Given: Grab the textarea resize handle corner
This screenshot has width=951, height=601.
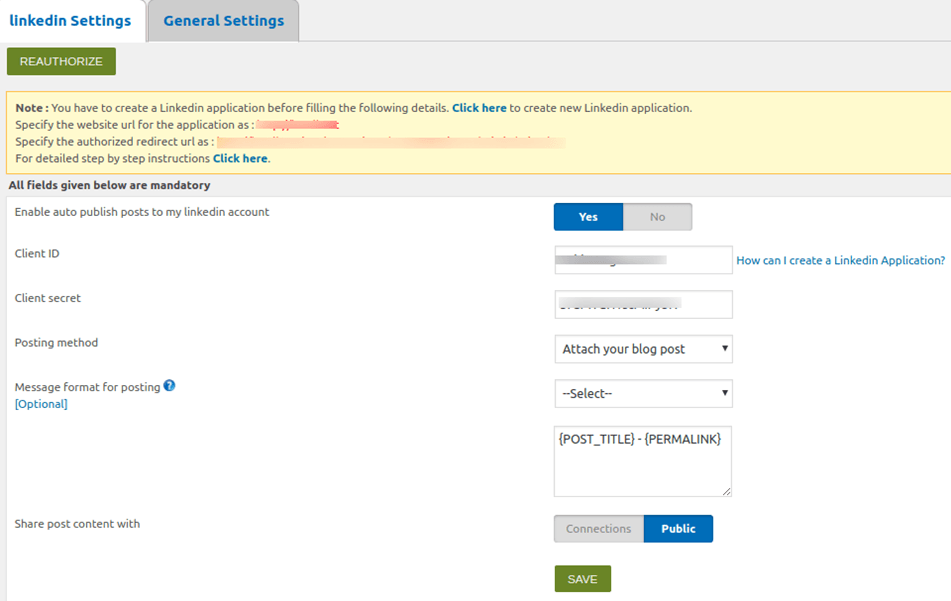Looking at the screenshot, I should click(x=727, y=492).
